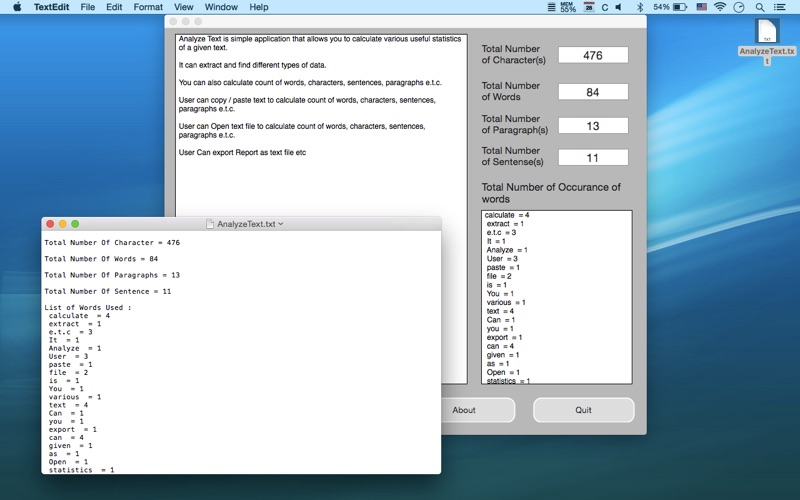Click the volume icon in the menu bar
The height and width of the screenshot is (500, 800).
(619, 7)
